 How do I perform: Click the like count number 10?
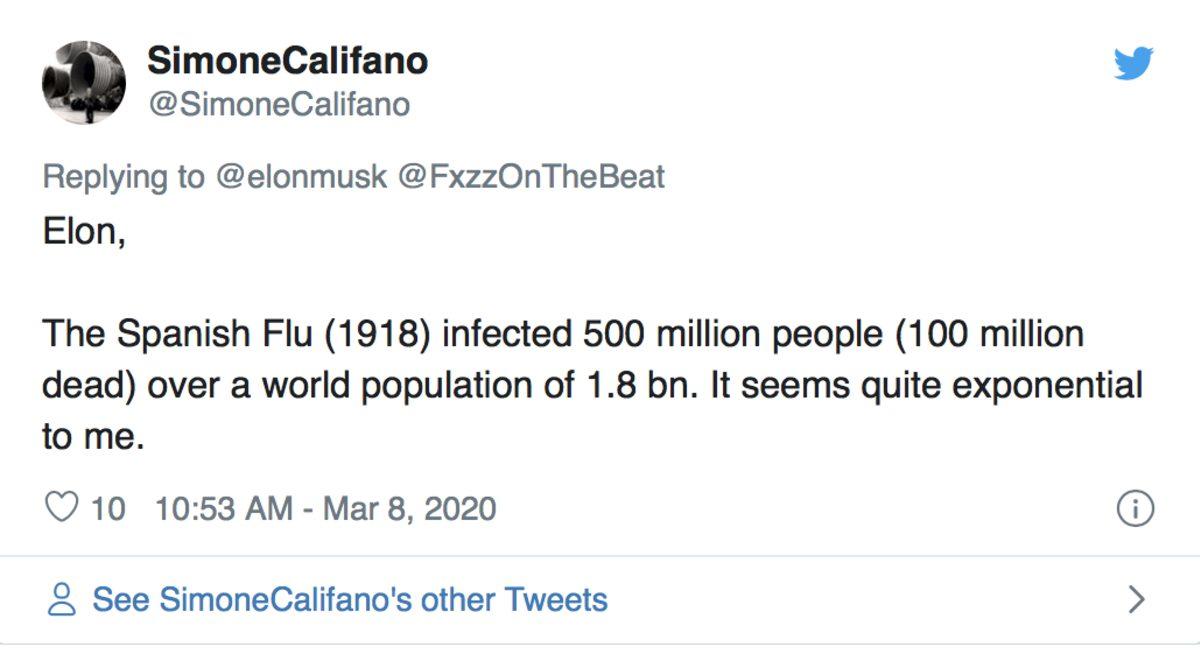tap(108, 509)
